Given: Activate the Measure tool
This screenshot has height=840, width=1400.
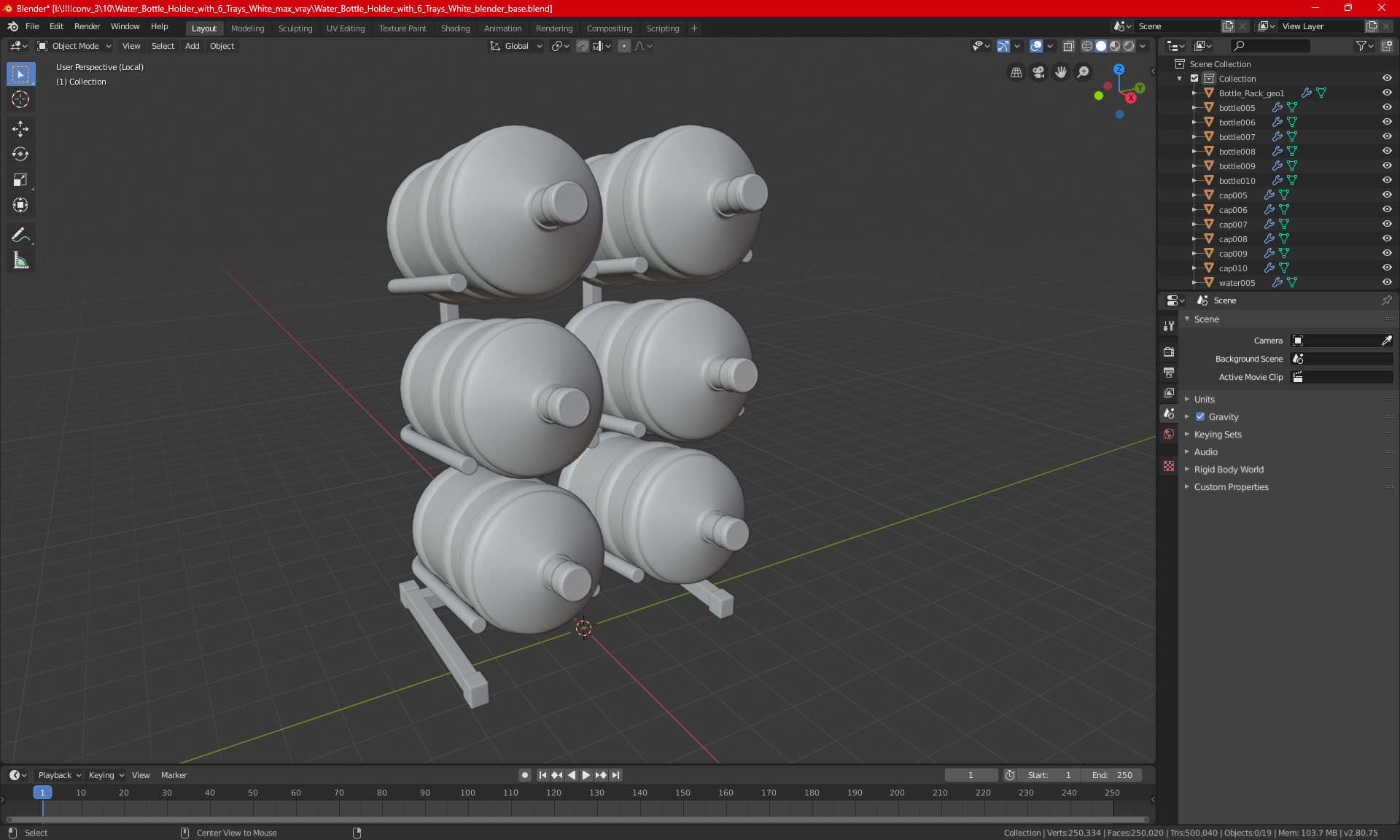Looking at the screenshot, I should click(20, 261).
